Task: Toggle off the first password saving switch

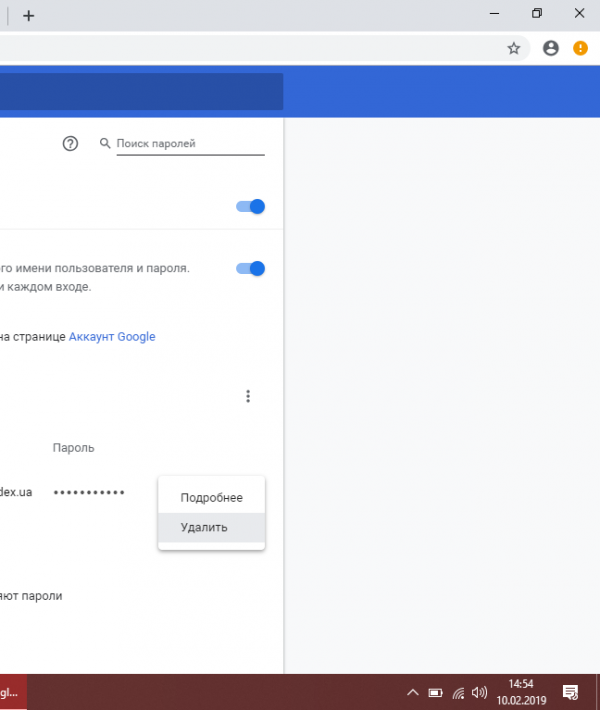Action: point(251,207)
